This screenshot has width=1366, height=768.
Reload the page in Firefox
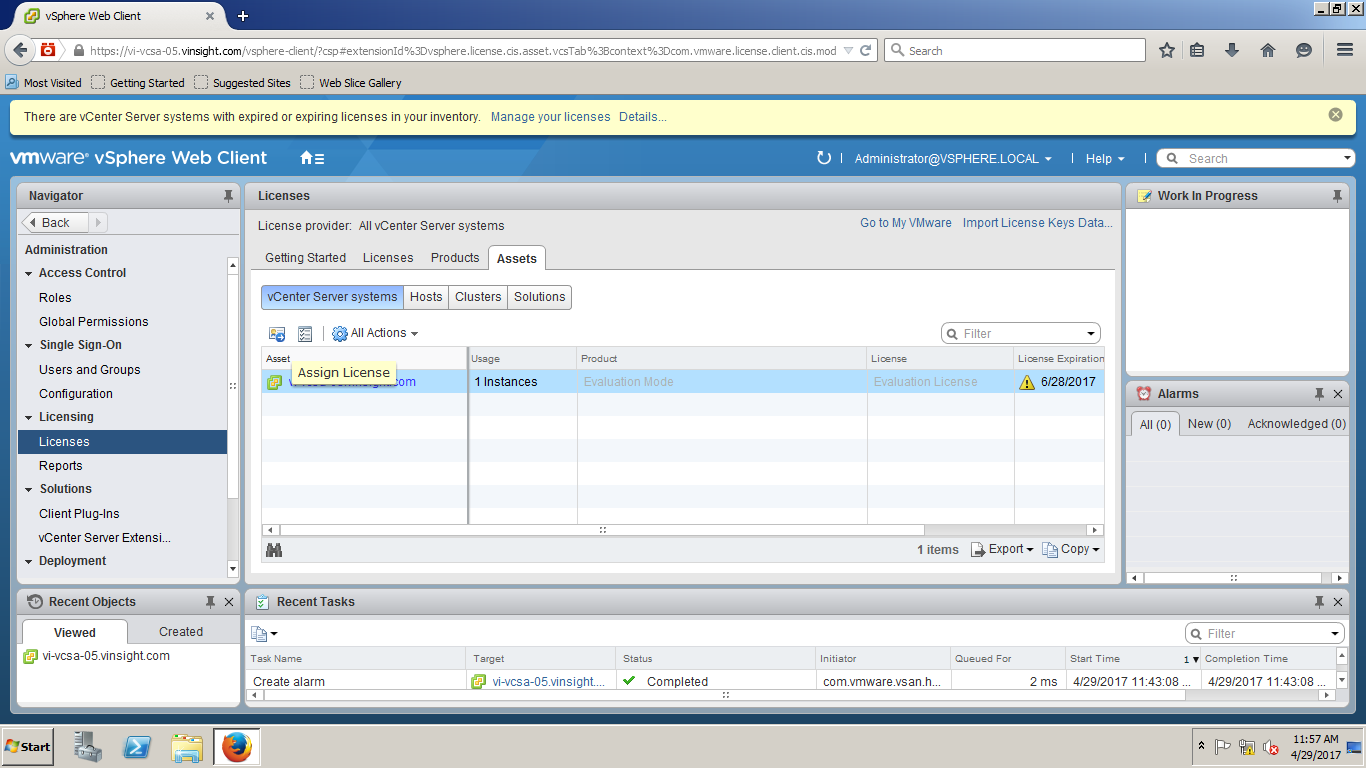[x=866, y=50]
